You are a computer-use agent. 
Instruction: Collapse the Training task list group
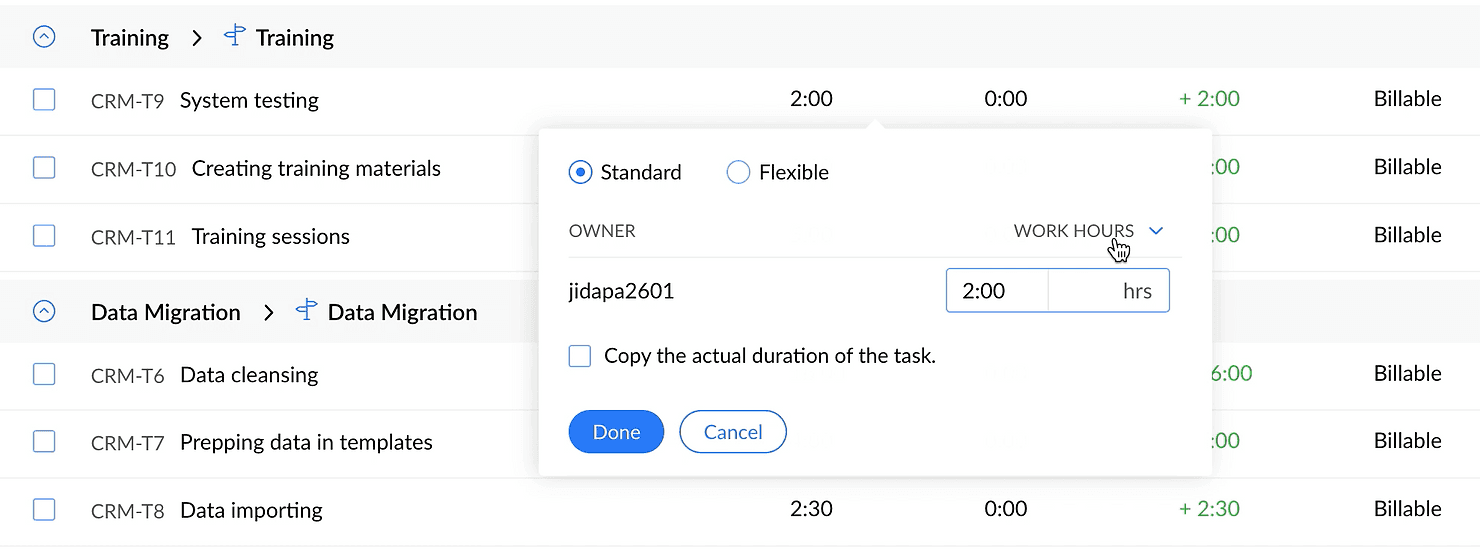coord(44,38)
